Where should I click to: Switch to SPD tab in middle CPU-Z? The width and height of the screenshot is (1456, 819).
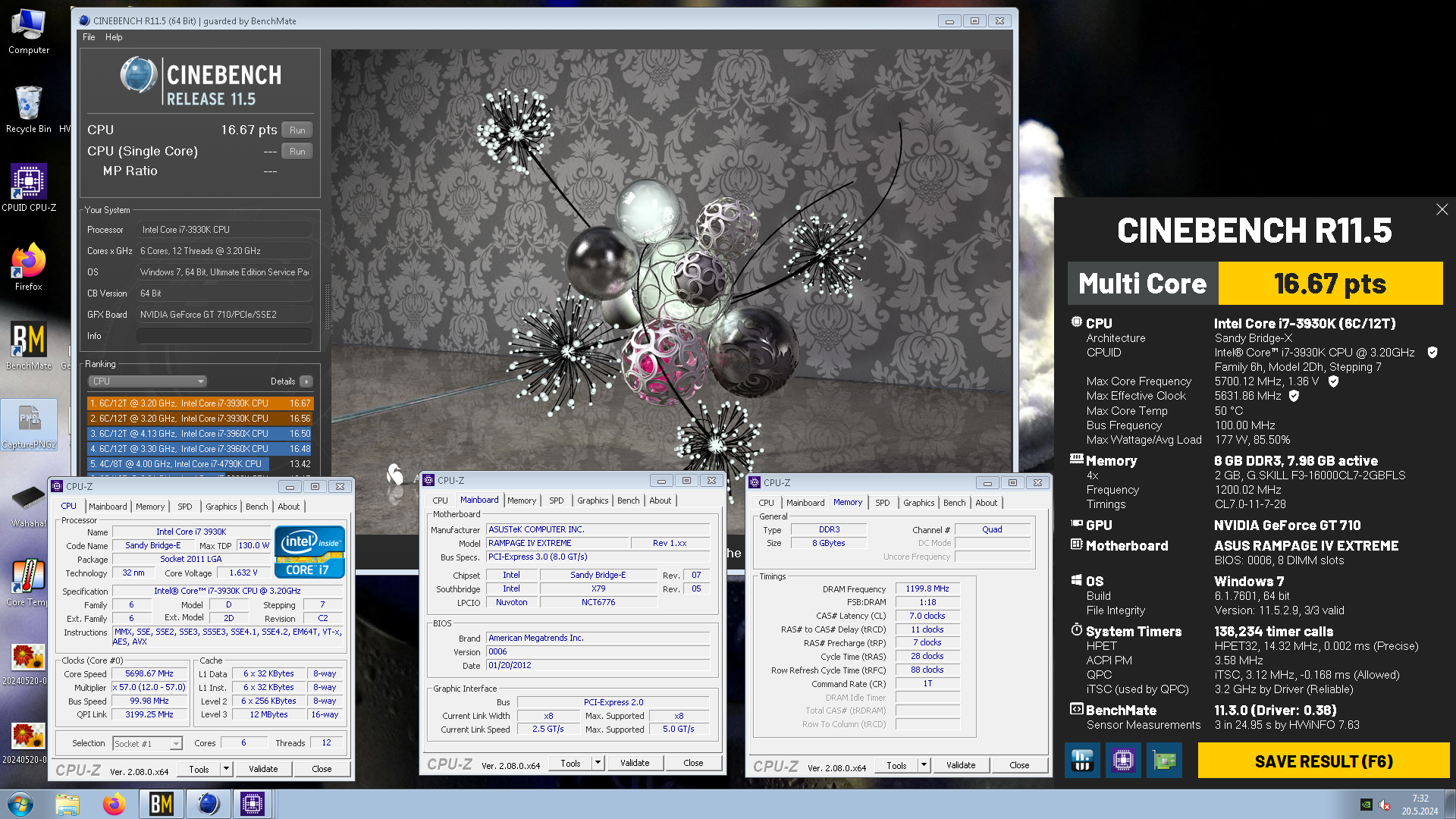tap(557, 500)
